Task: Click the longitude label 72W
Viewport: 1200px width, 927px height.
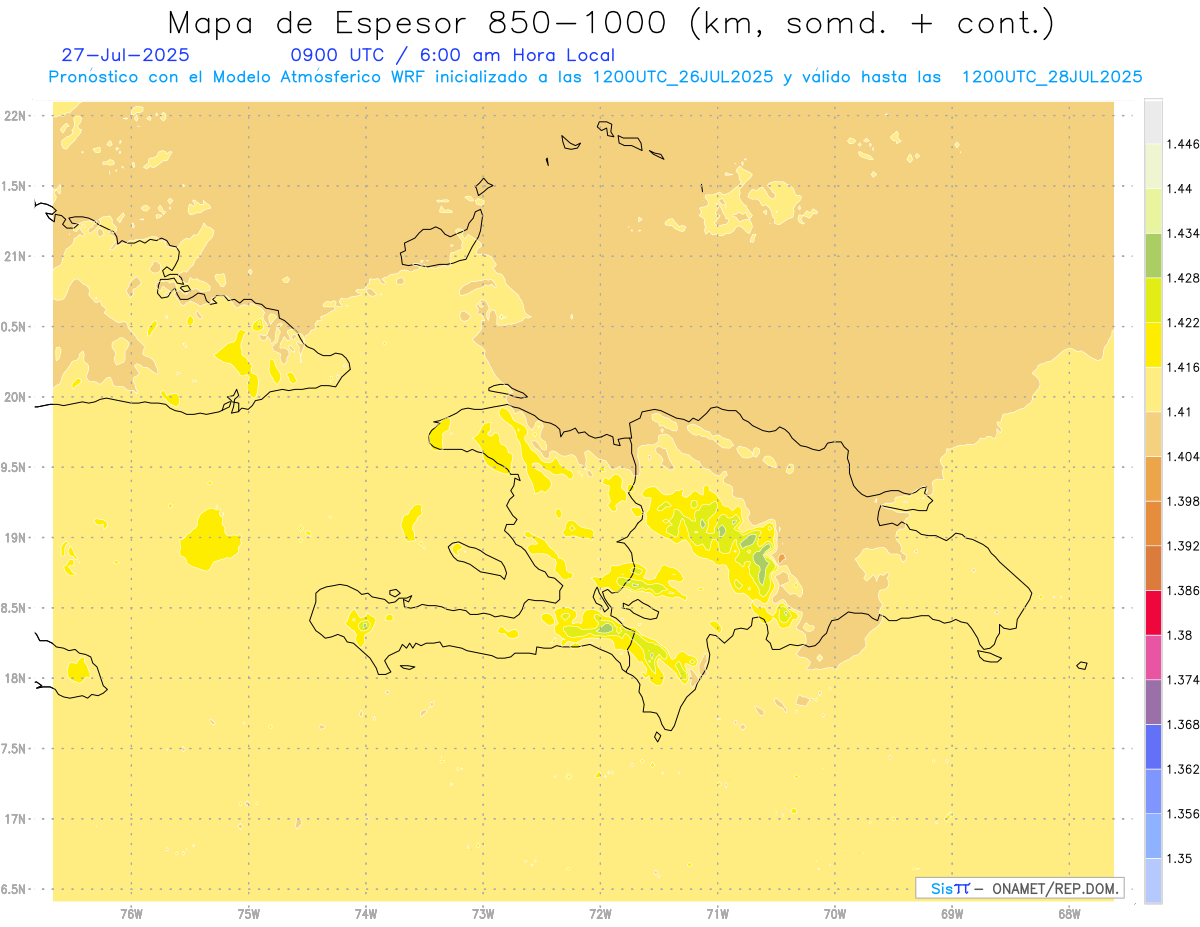Action: click(x=600, y=914)
